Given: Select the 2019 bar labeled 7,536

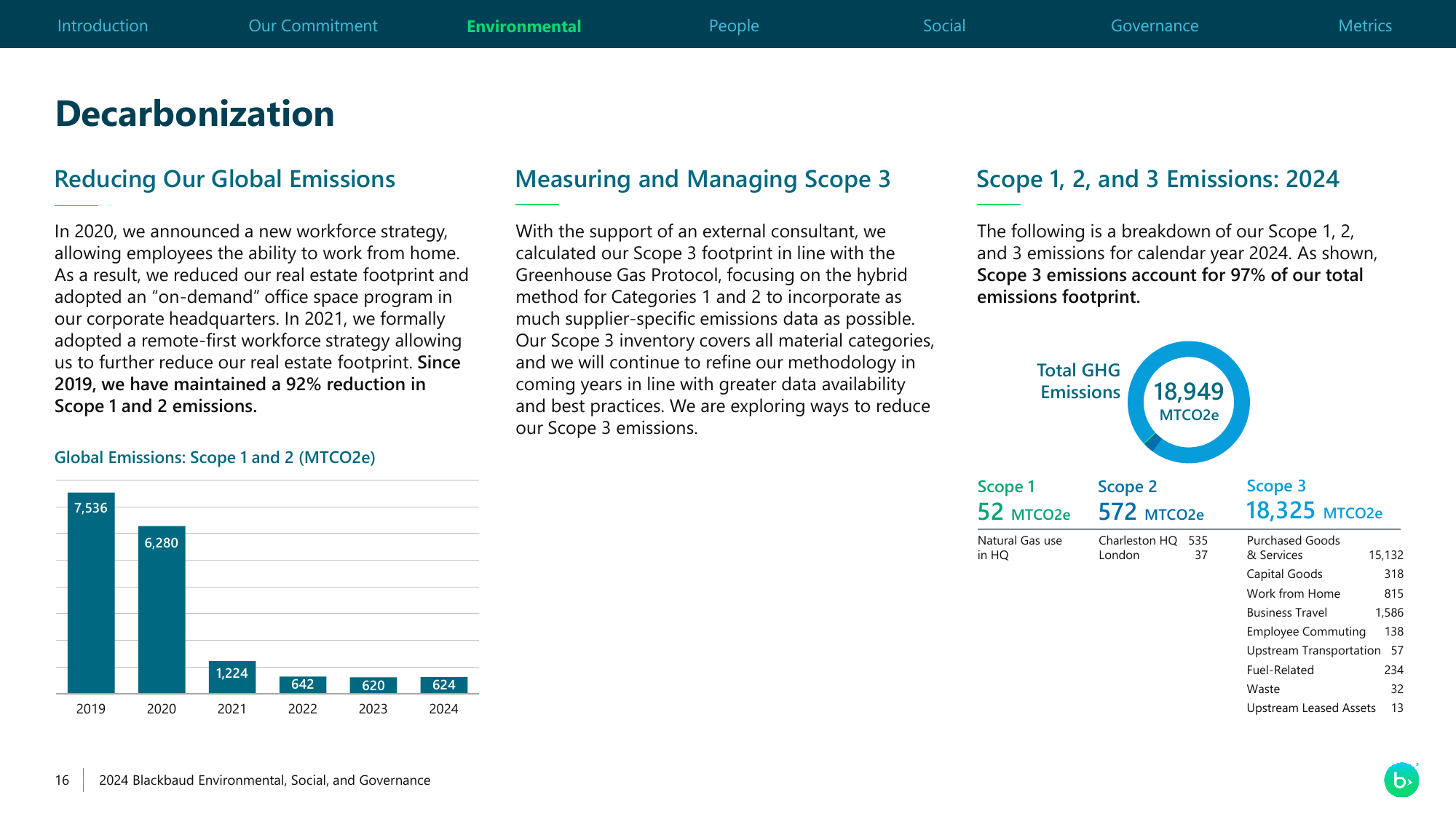Looking at the screenshot, I should pos(91,593).
